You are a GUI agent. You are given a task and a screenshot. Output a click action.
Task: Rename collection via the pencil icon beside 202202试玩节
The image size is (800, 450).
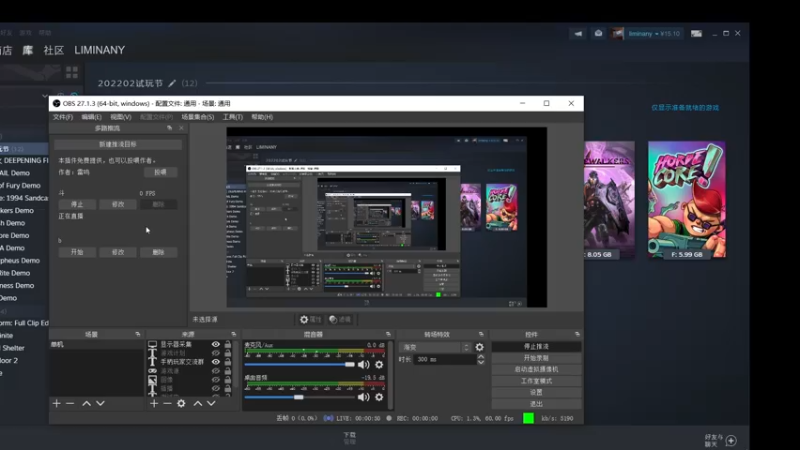click(172, 83)
